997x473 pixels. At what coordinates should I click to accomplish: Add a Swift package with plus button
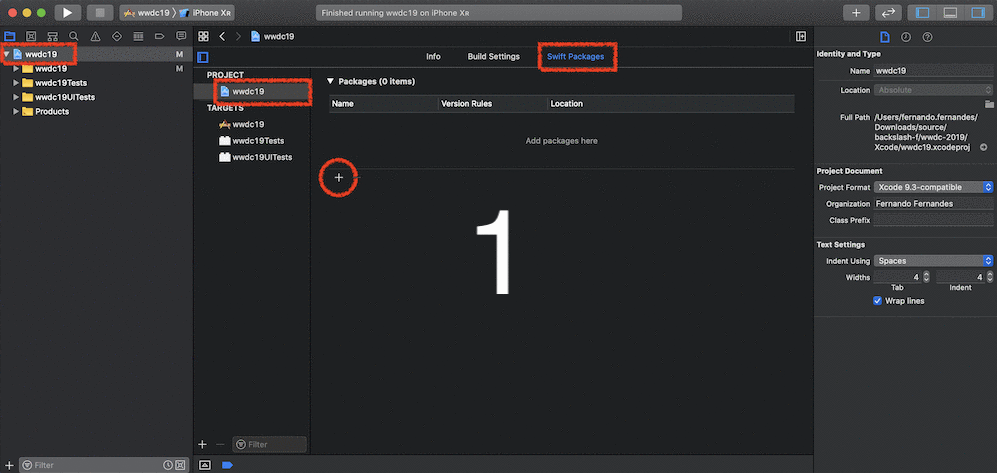pos(339,178)
